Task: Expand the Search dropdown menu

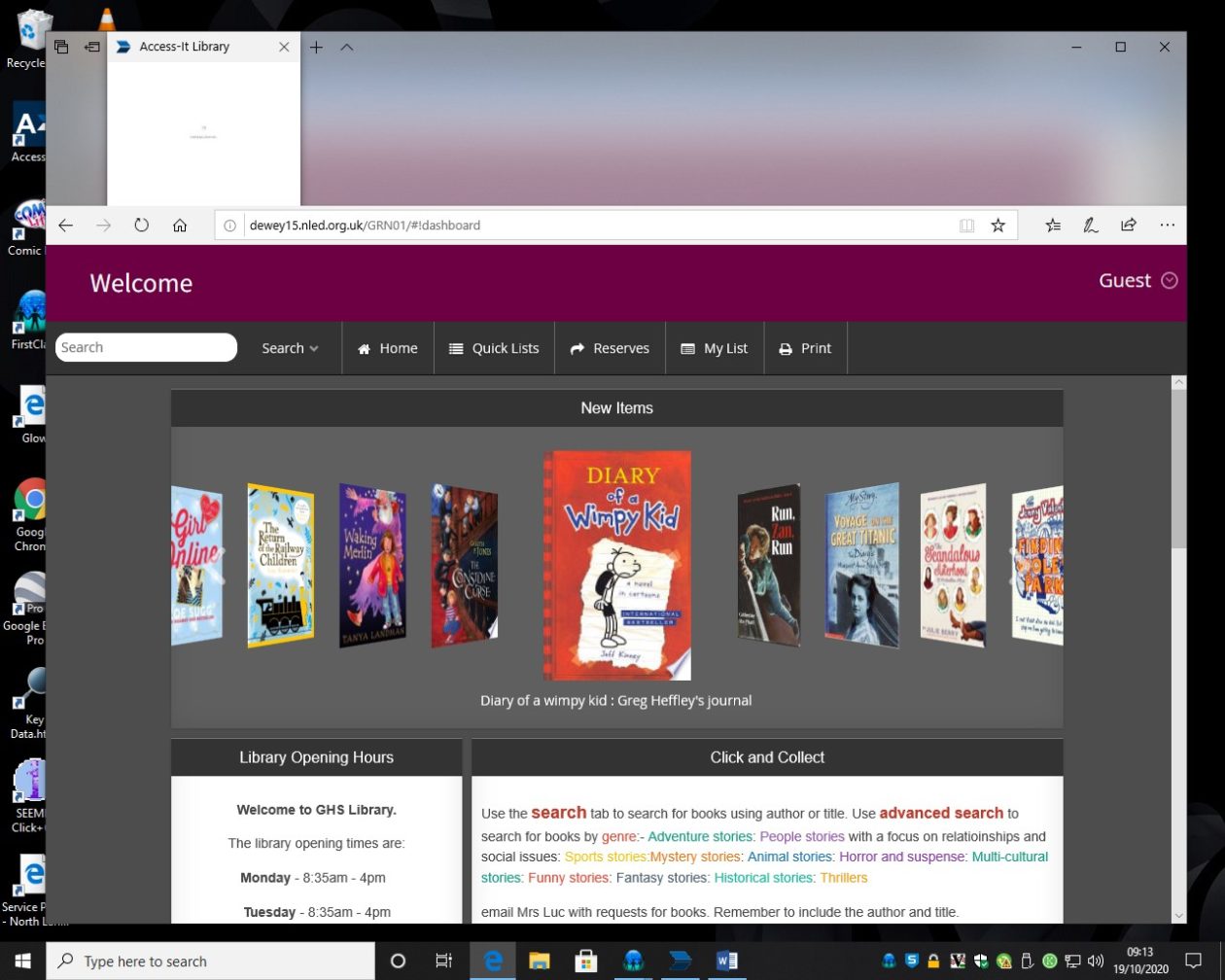Action: click(x=290, y=348)
